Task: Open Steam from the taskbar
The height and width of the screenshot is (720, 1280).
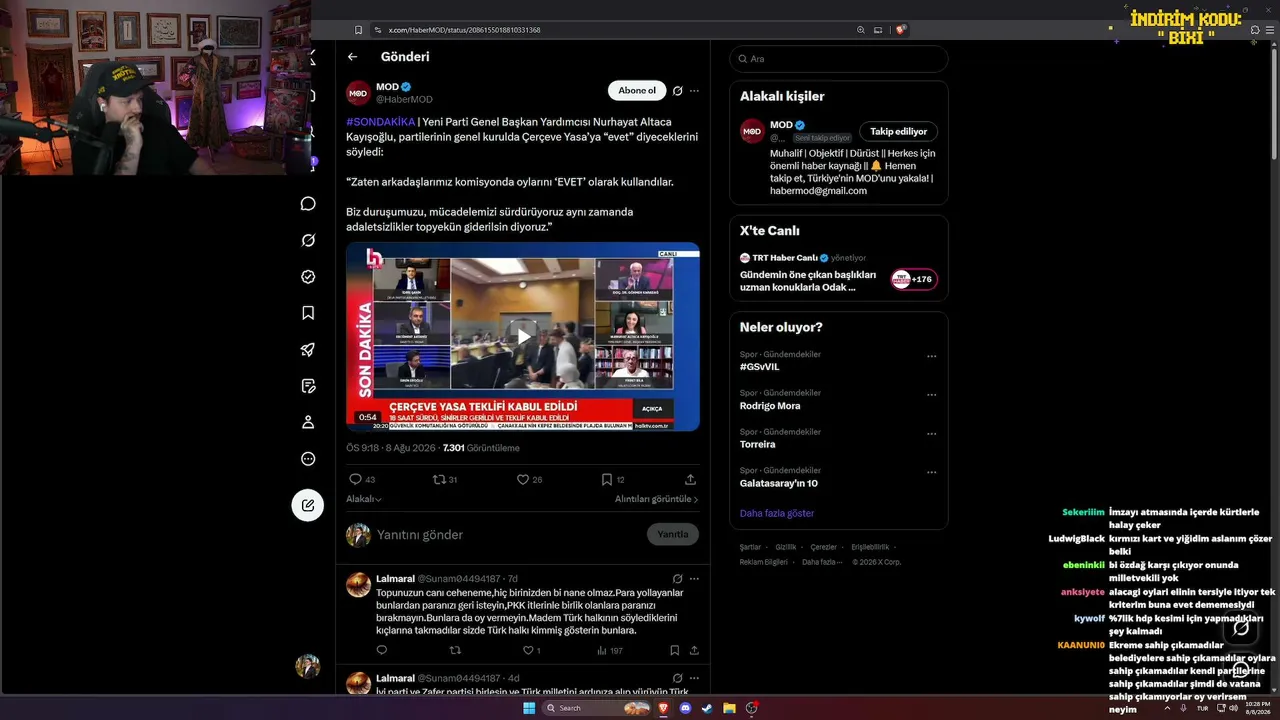Action: point(707,708)
